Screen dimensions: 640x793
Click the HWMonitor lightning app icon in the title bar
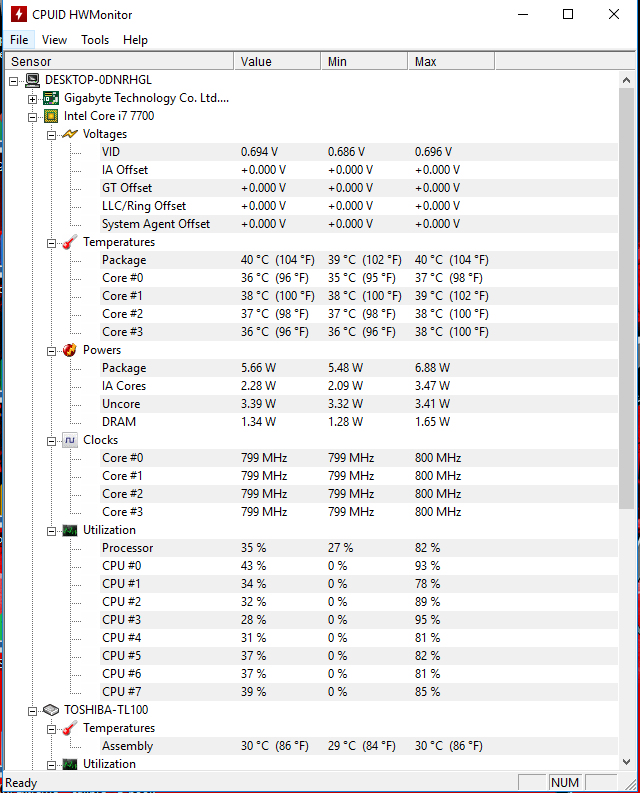[x=19, y=14]
